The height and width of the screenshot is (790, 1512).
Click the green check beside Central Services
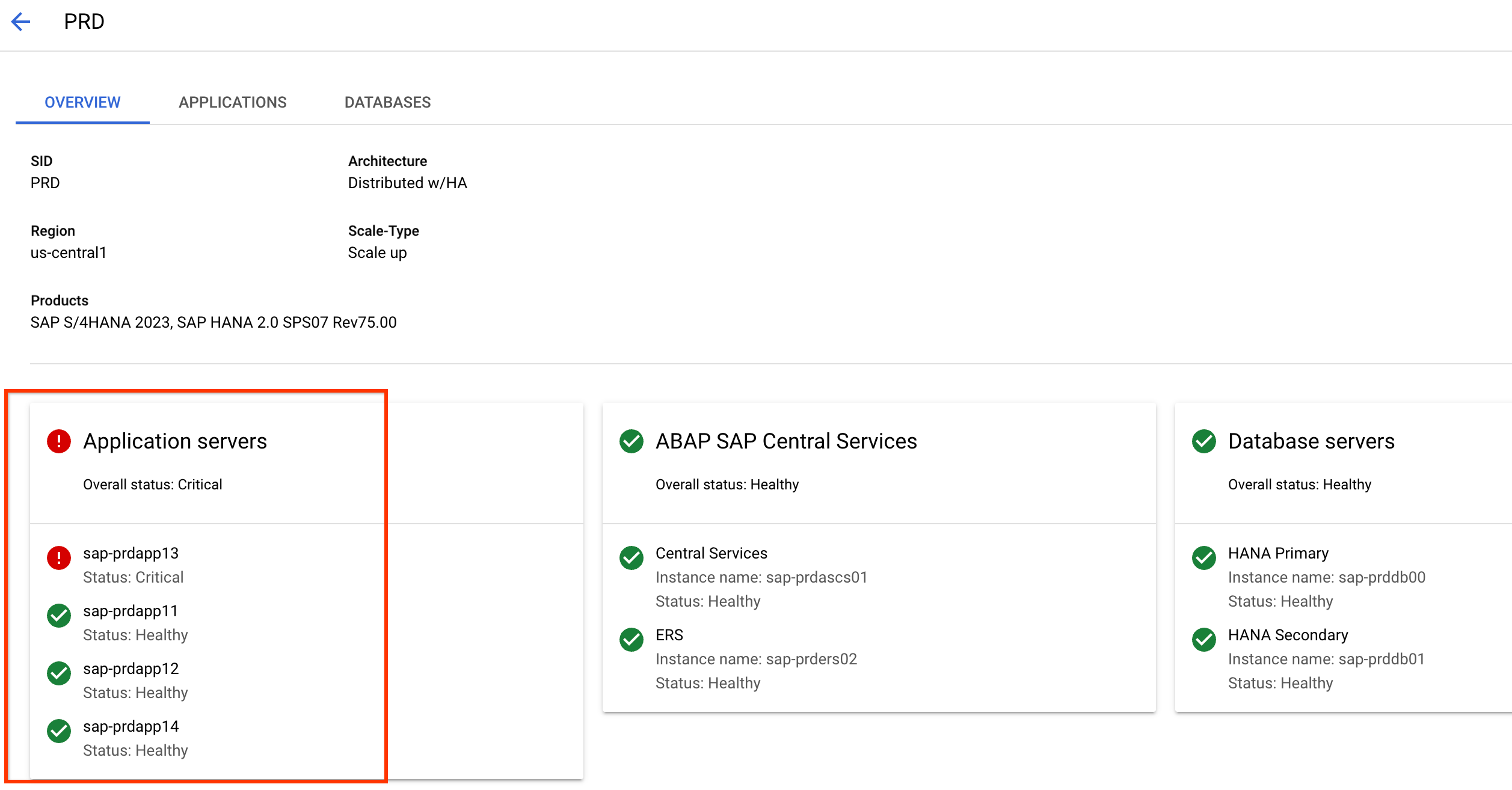[630, 558]
